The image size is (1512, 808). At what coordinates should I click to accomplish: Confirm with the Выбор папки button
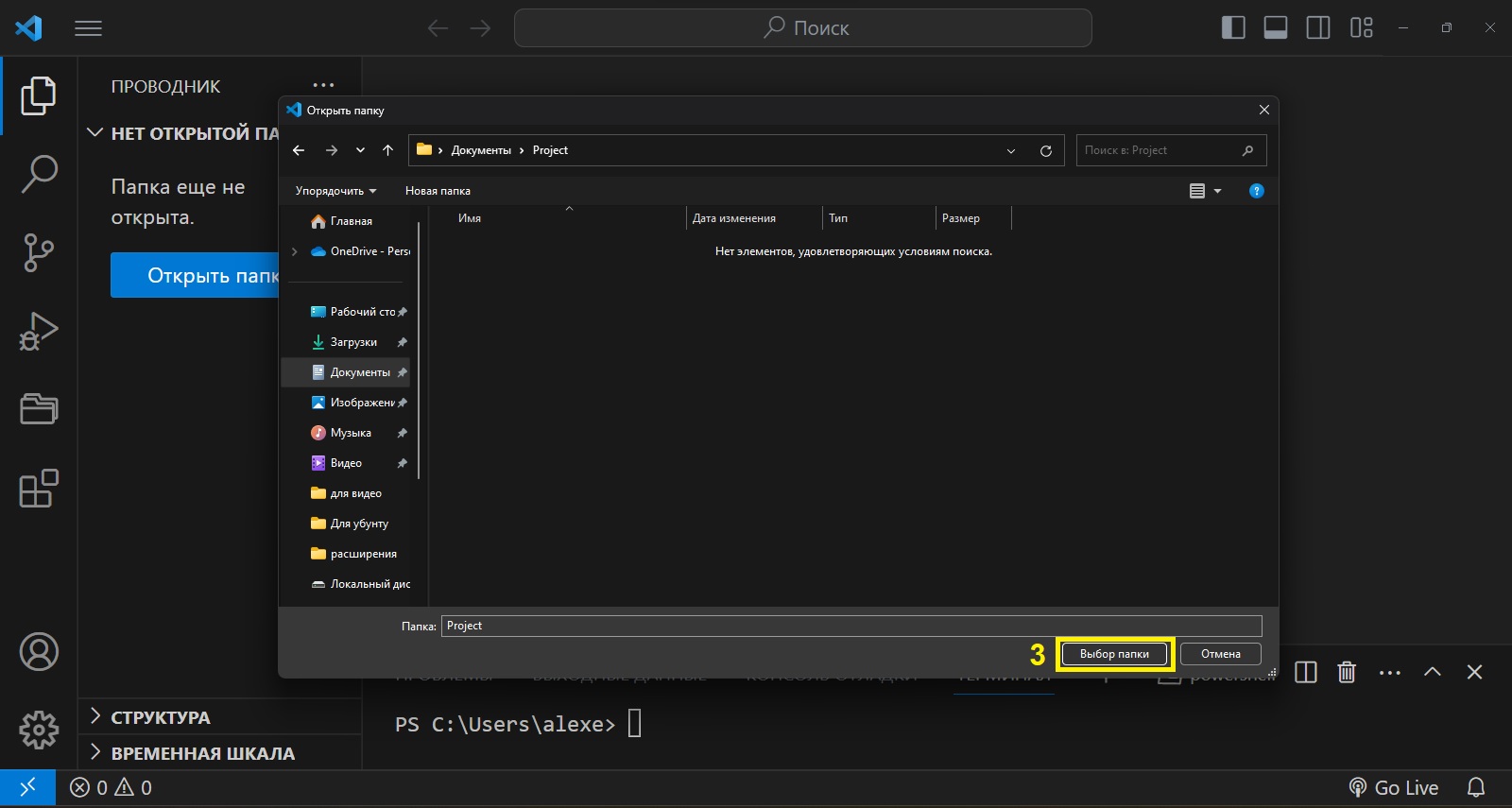tap(1114, 654)
